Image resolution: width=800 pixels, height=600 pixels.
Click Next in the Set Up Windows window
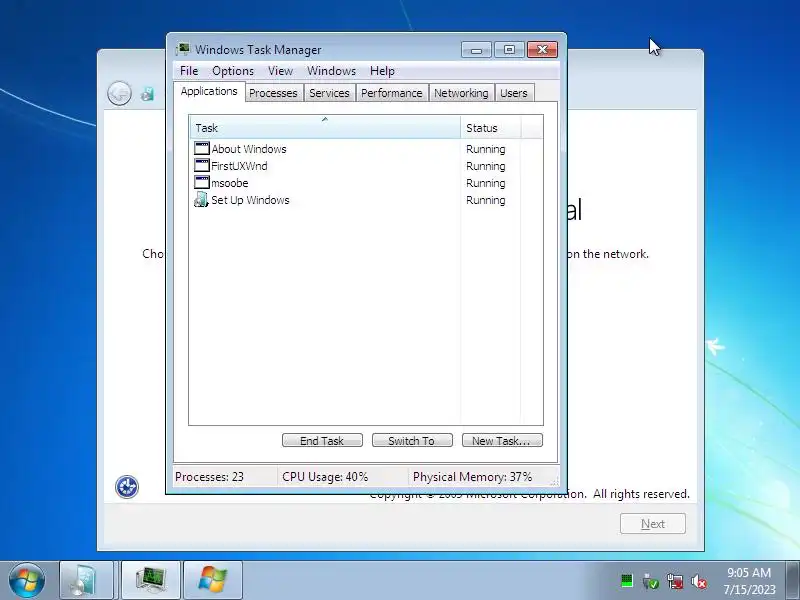[x=653, y=523]
